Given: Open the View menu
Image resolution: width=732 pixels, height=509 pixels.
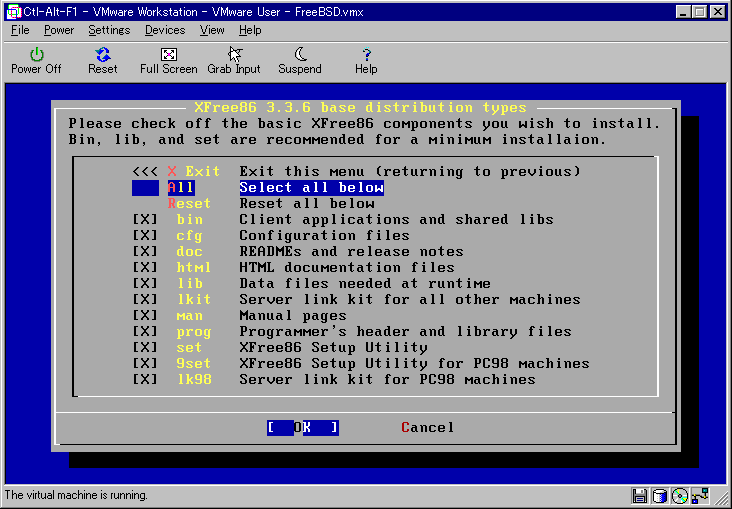Looking at the screenshot, I should tap(212, 30).
